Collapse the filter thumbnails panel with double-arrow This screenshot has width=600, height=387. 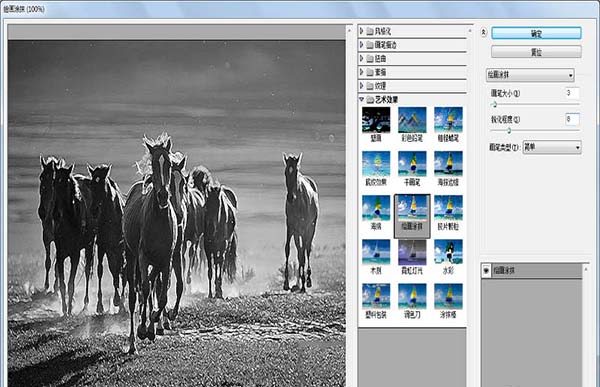(484, 33)
